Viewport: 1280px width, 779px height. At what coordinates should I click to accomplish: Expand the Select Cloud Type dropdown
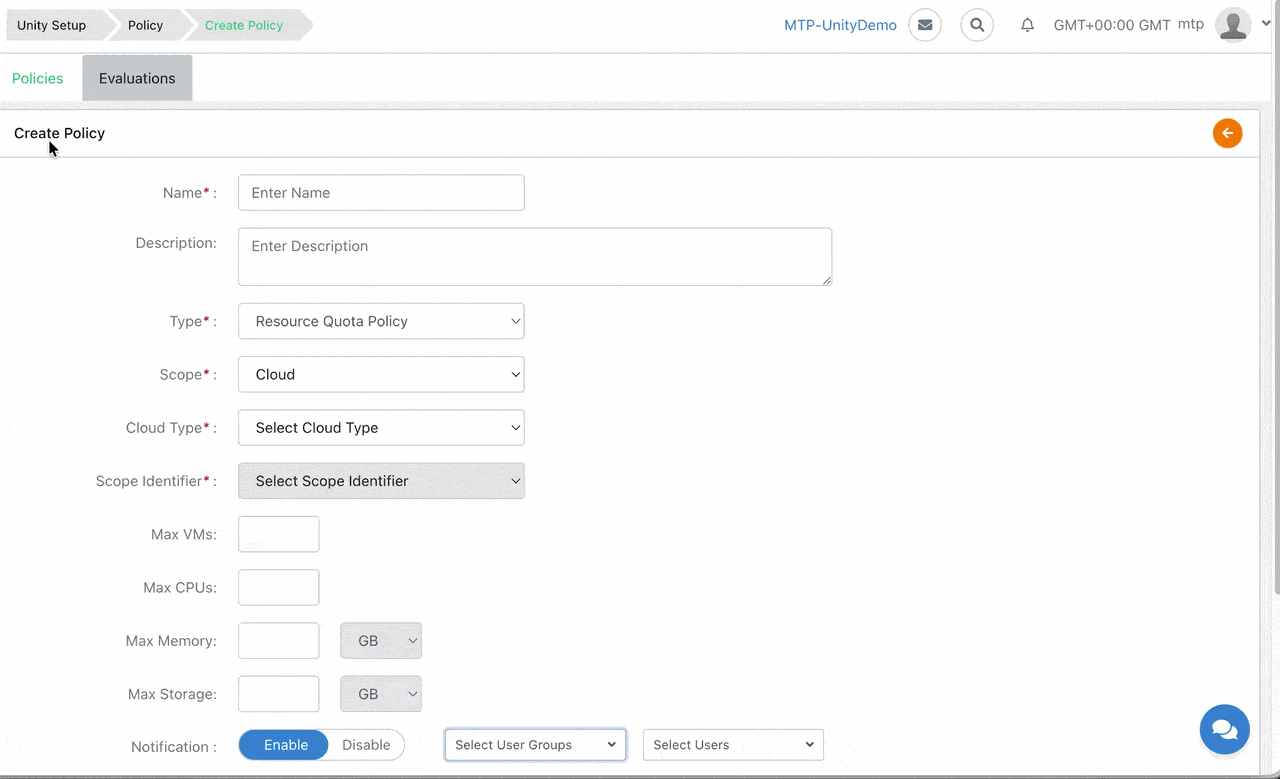(x=381, y=427)
